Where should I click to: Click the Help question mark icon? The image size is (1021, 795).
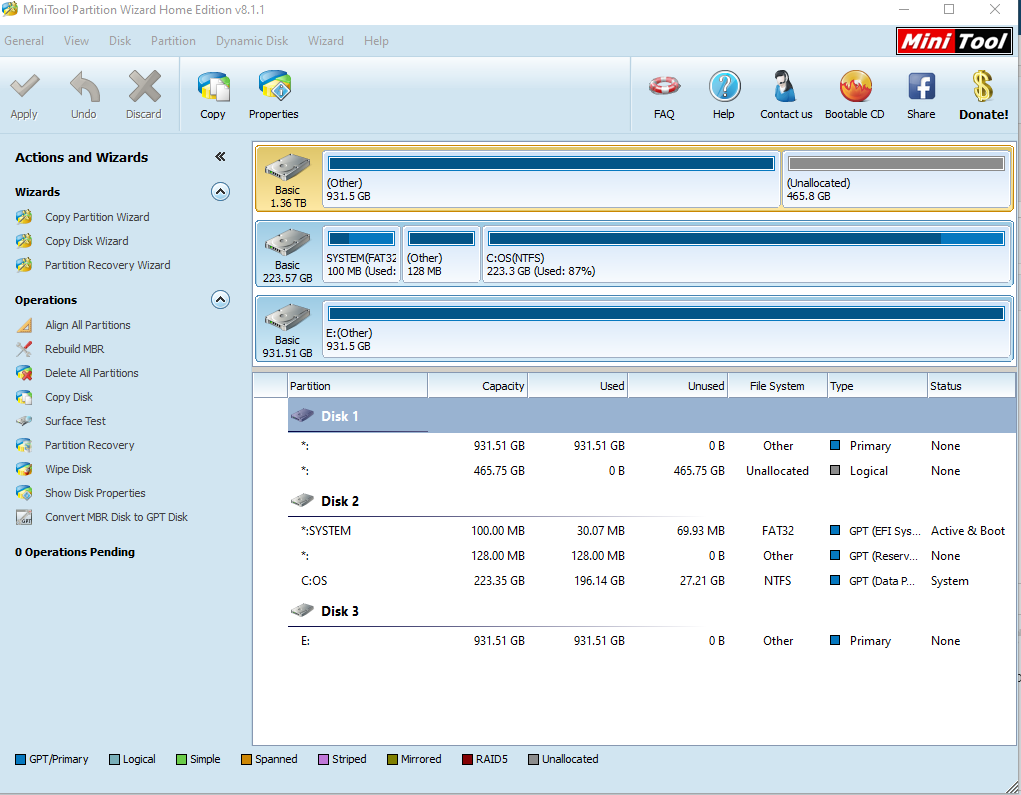click(x=724, y=95)
